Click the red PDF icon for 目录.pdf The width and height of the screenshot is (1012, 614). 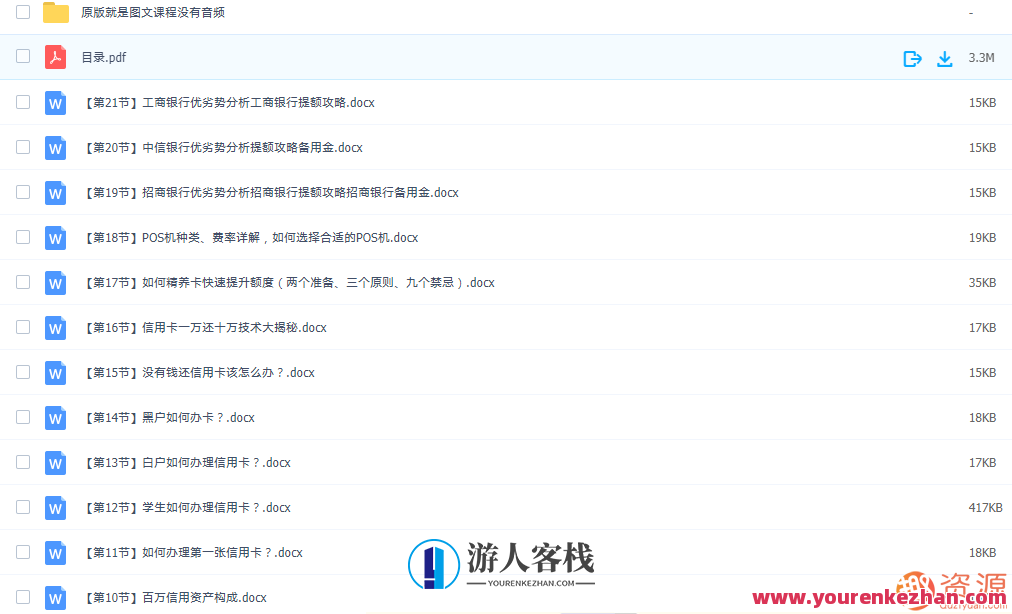point(55,57)
